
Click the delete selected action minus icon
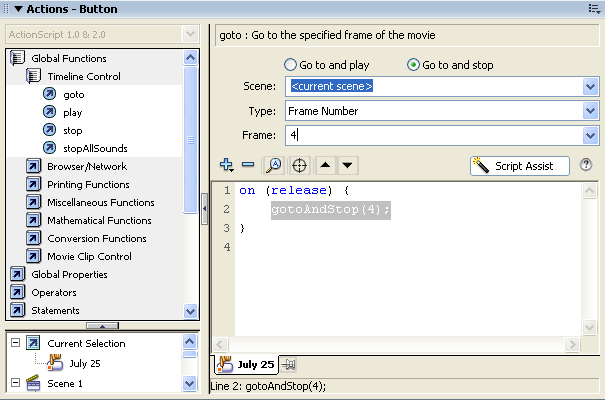[x=248, y=165]
